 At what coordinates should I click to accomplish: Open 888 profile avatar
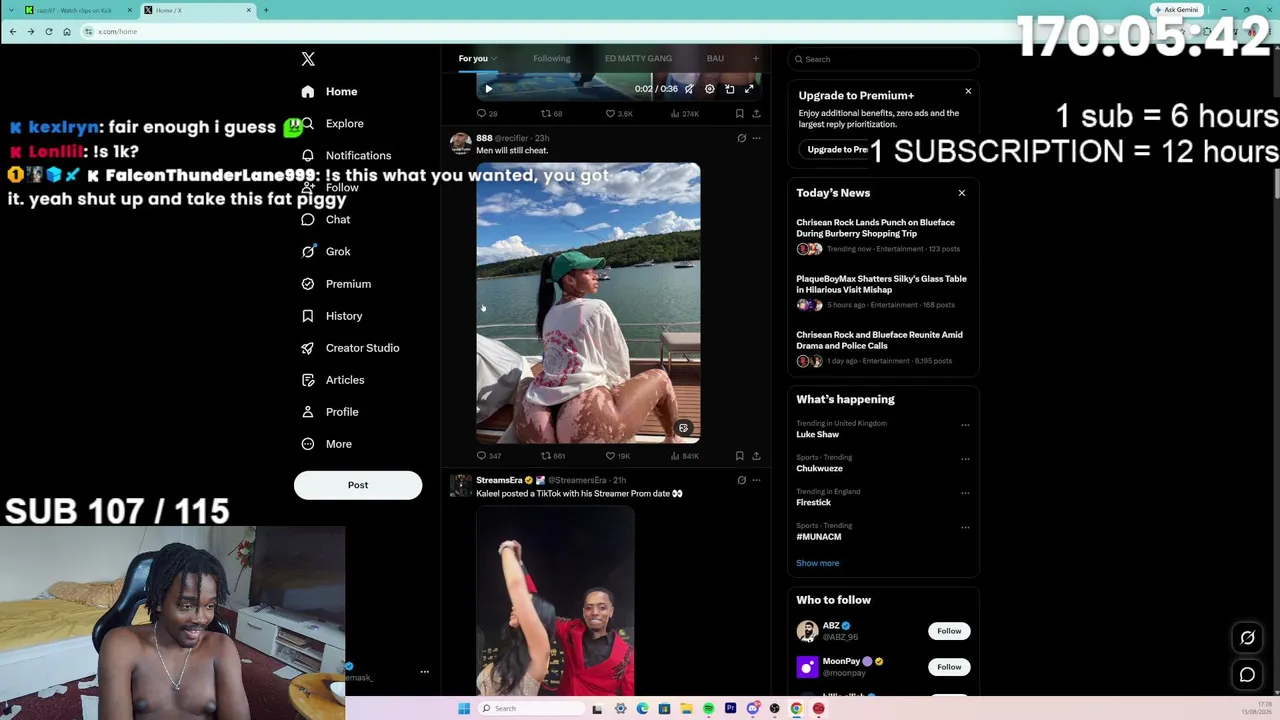[x=461, y=143]
